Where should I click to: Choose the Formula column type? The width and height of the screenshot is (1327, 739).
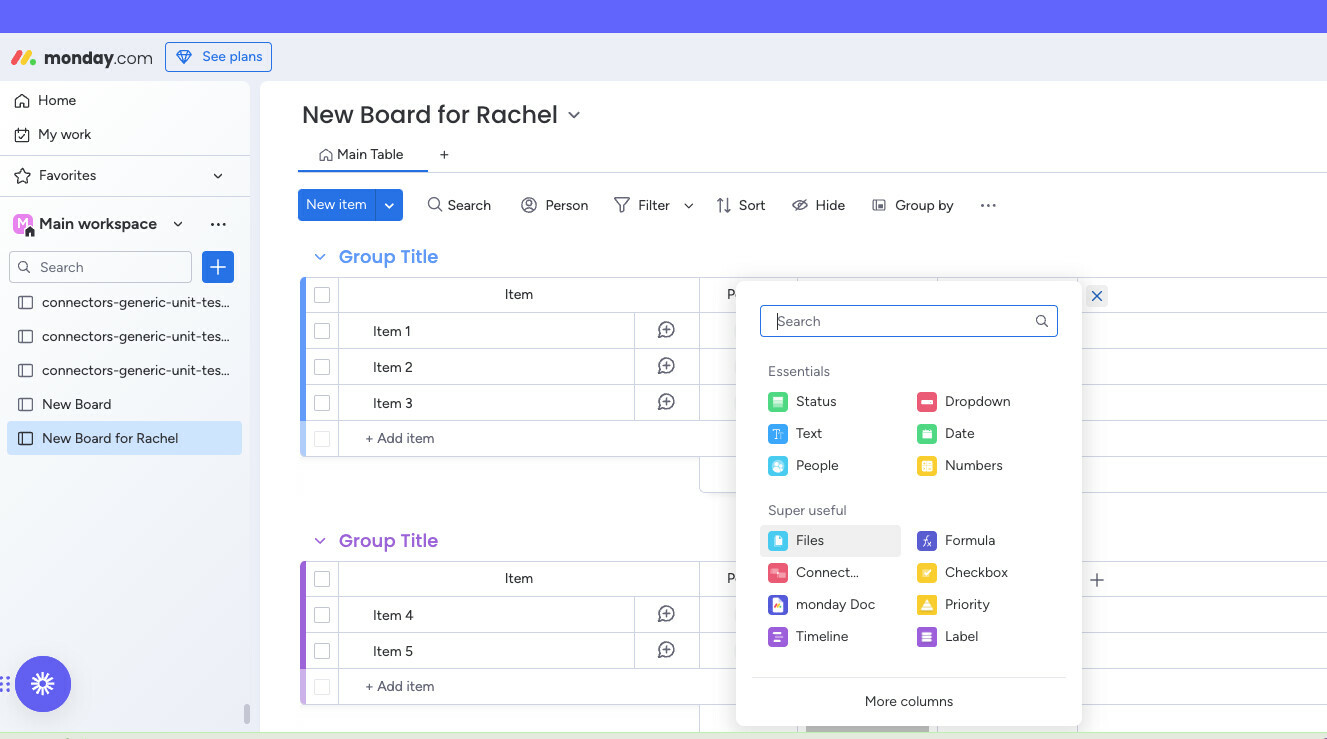[x=957, y=540]
